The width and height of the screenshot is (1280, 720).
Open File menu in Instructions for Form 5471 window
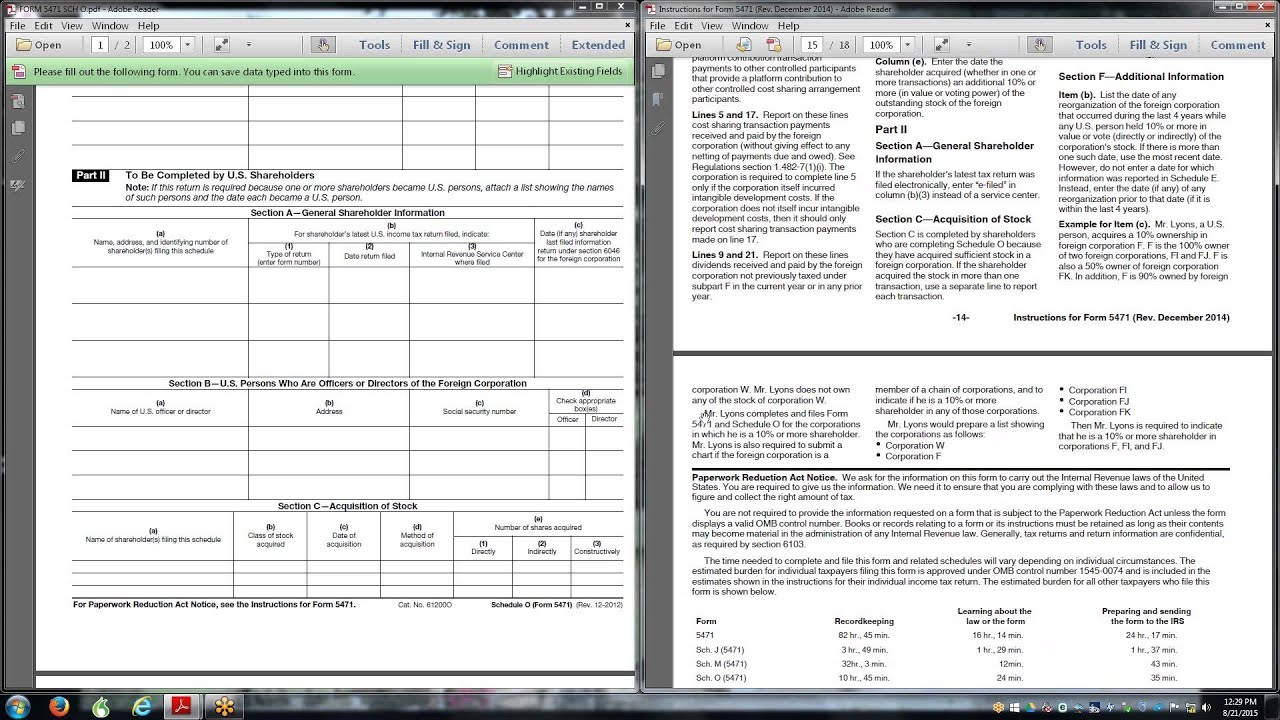[x=657, y=26]
